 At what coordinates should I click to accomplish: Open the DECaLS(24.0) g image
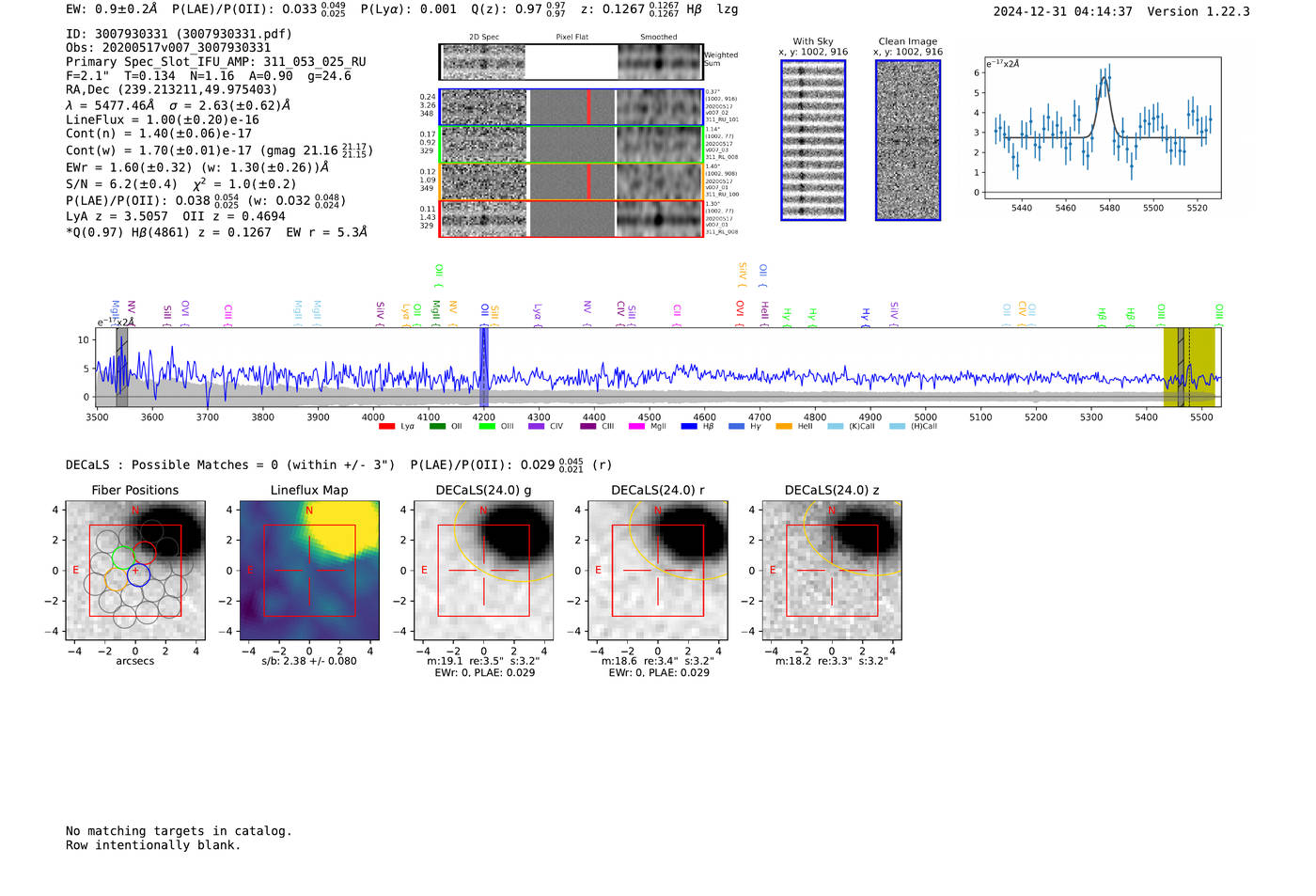[x=484, y=571]
